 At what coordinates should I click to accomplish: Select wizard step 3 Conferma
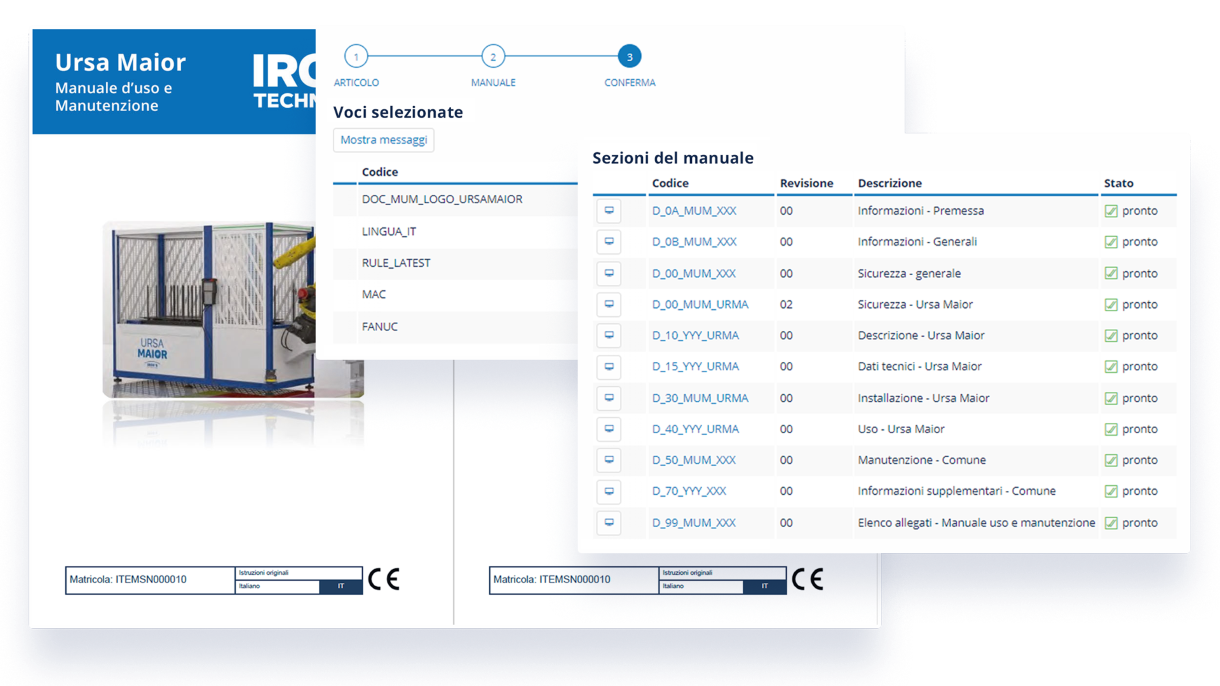click(x=629, y=56)
